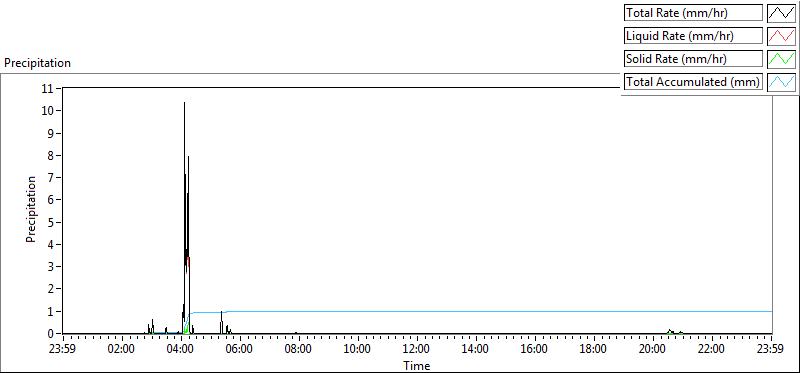Viewport: 800px width, 373px height.
Task: Click the Precipitation chart caption
Action: [37, 63]
